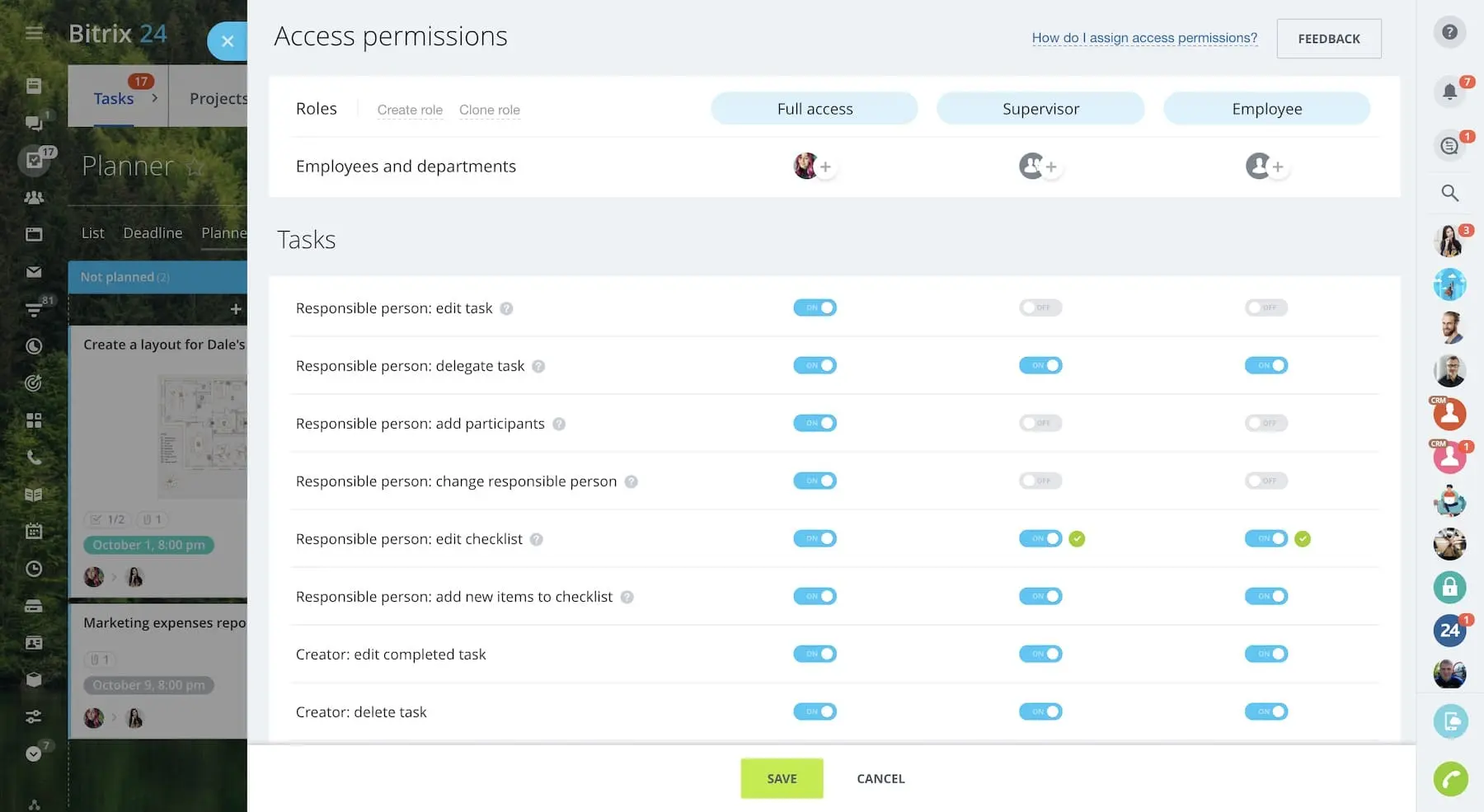
Task: Select the Supervisor role header
Action: [1040, 109]
